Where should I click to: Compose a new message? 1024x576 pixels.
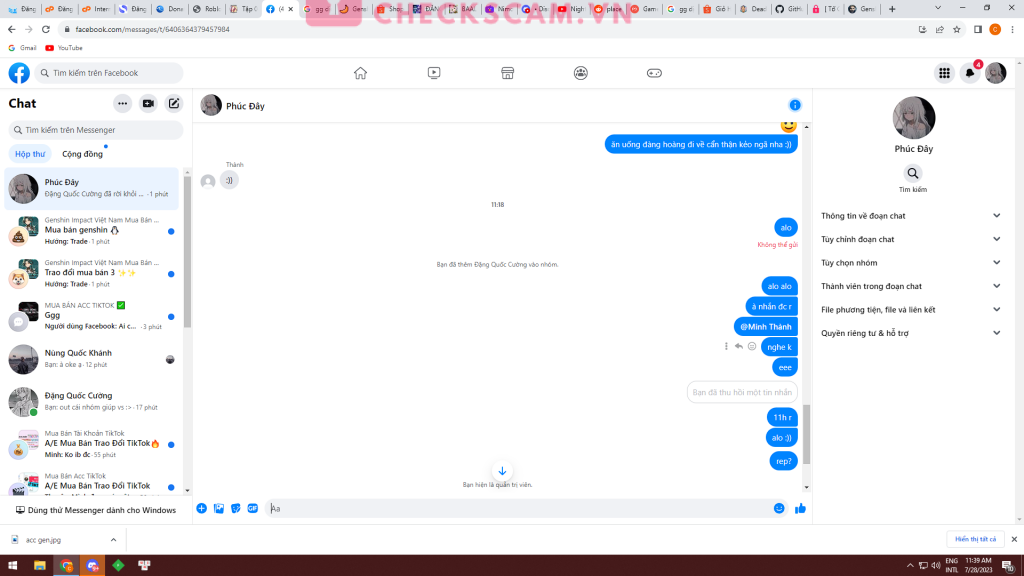174,103
